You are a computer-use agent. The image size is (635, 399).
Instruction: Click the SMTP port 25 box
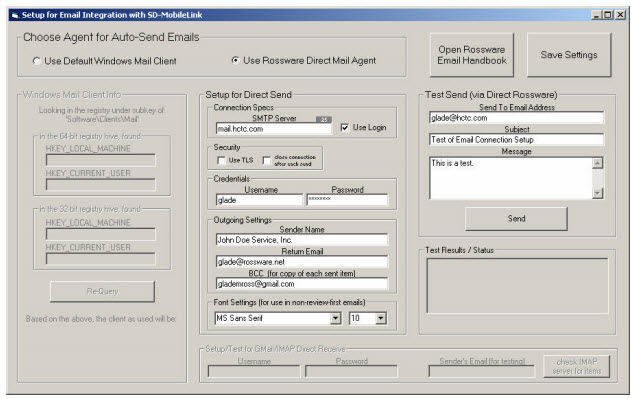point(324,119)
